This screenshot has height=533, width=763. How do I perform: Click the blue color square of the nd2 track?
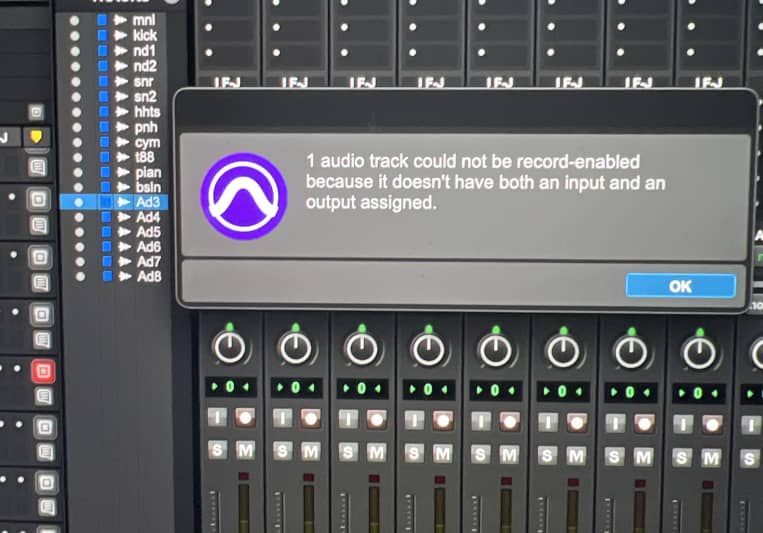click(x=103, y=66)
